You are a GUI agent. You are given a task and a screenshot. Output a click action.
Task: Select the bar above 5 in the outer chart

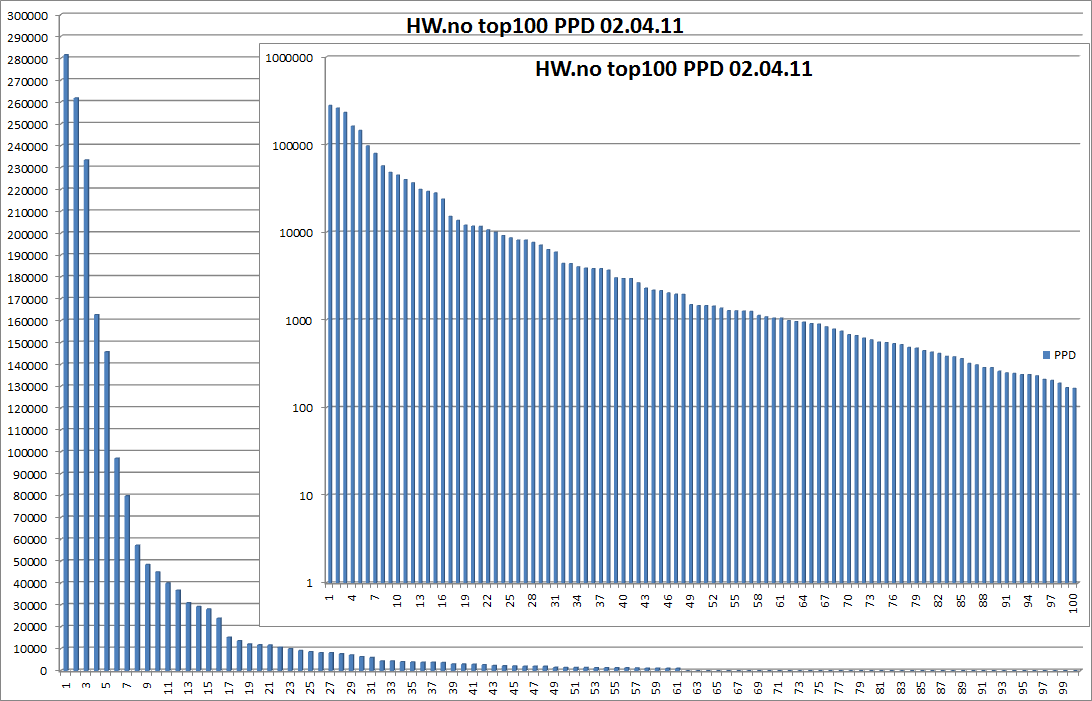pos(107,511)
